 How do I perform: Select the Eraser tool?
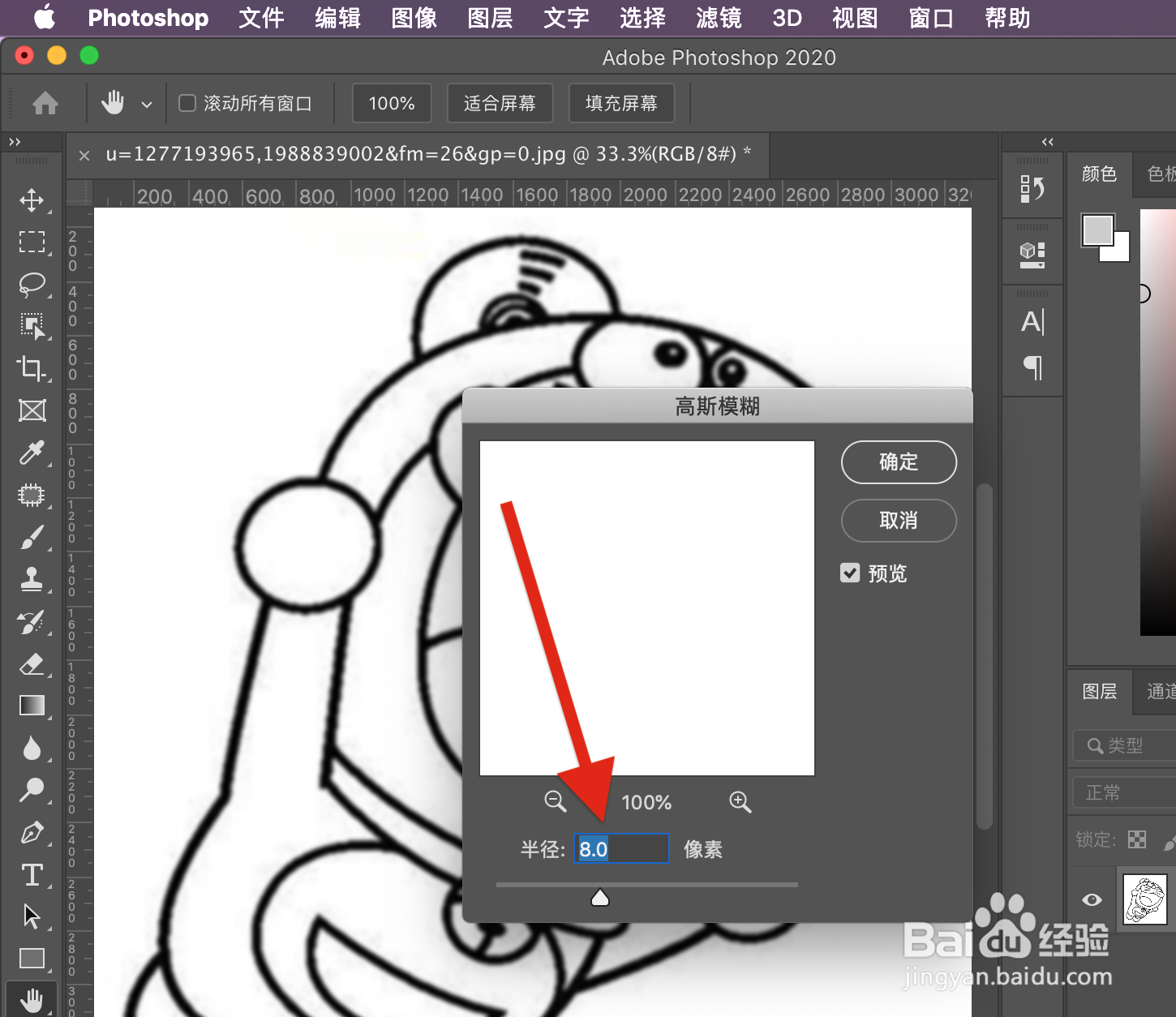32,664
